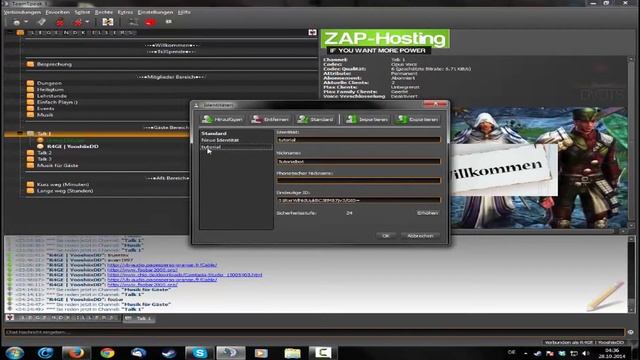Click Importieren in identities dialog
The image size is (640, 360).
367,119
